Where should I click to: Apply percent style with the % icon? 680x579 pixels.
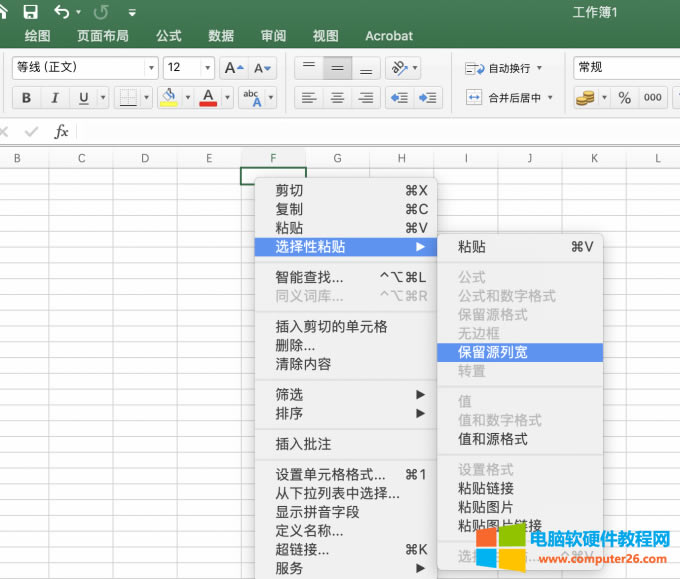624,98
